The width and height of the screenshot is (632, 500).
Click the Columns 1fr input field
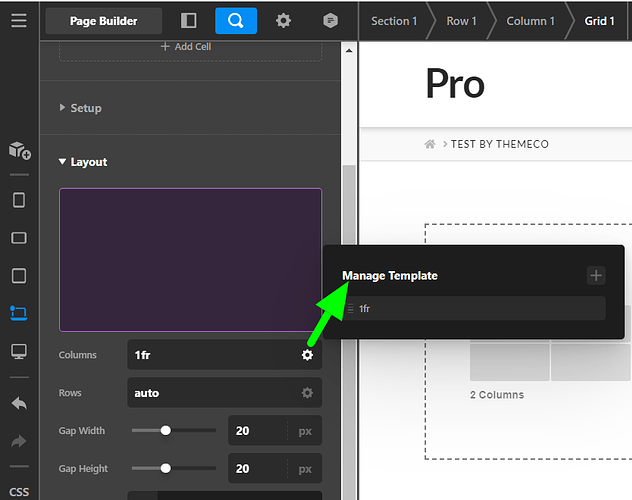pyautogui.click(x=212, y=355)
